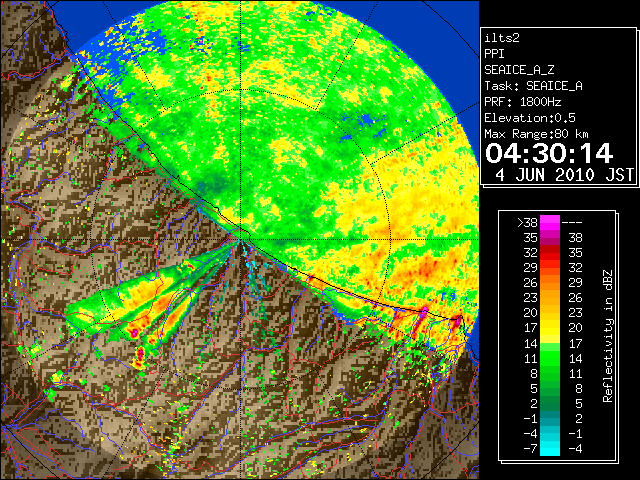Click the '>38' legend value

(x=527, y=222)
